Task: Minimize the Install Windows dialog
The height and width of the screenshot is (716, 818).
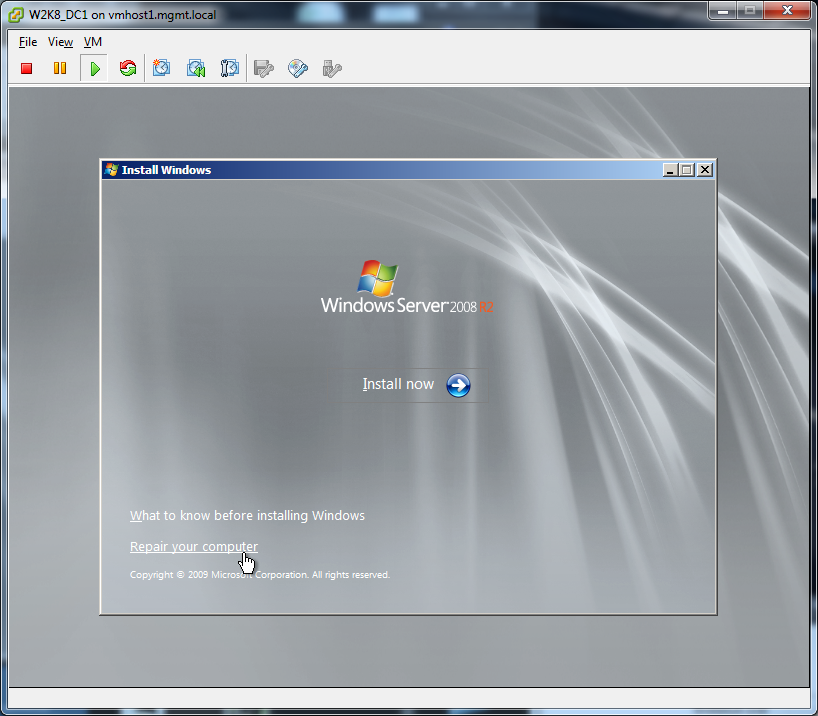Action: pyautogui.click(x=670, y=170)
